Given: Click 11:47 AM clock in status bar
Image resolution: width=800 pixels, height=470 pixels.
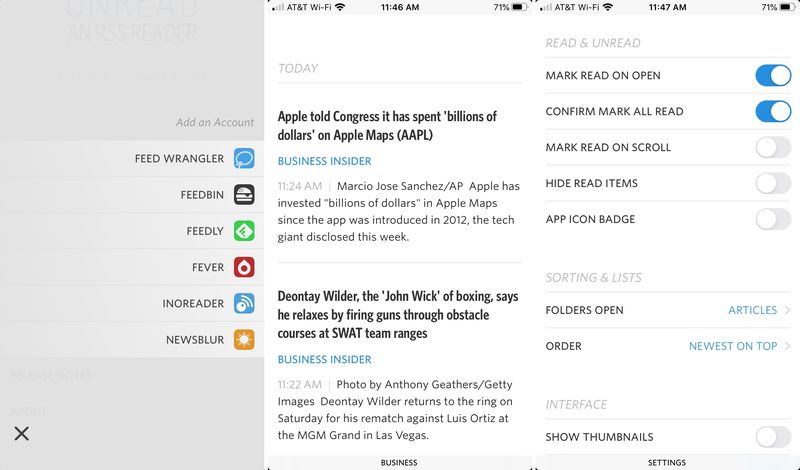Looking at the screenshot, I should (667, 7).
